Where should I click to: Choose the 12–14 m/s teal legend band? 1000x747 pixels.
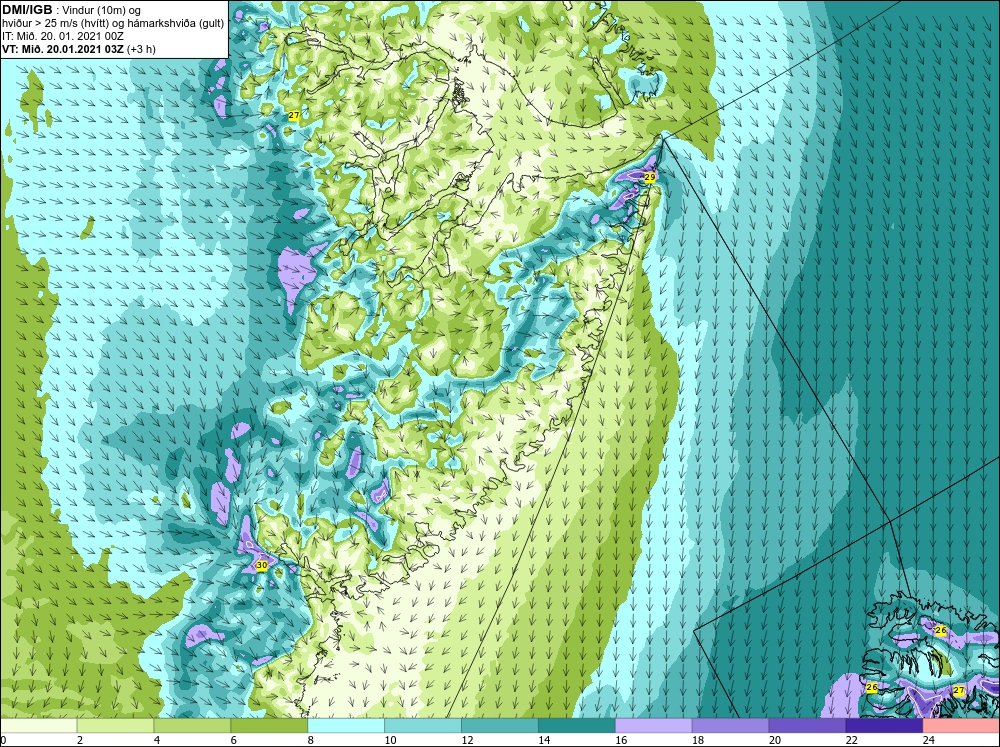(500, 726)
